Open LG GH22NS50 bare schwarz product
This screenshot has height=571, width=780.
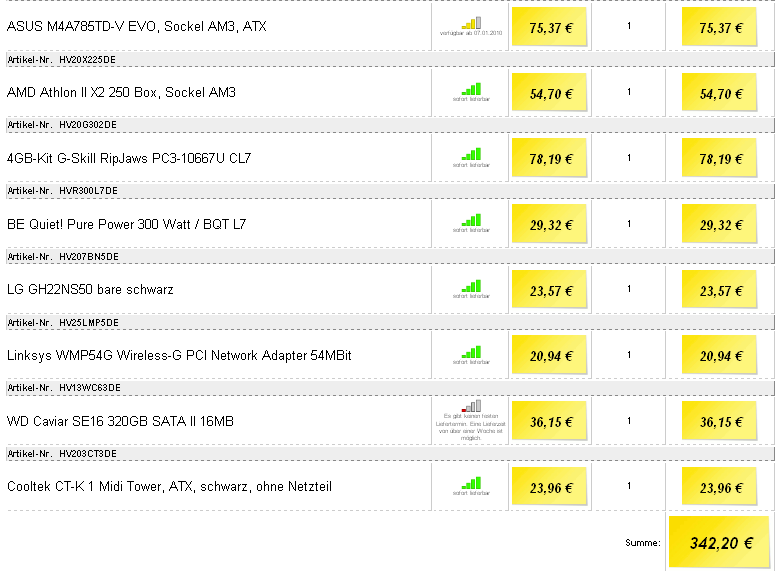90,289
